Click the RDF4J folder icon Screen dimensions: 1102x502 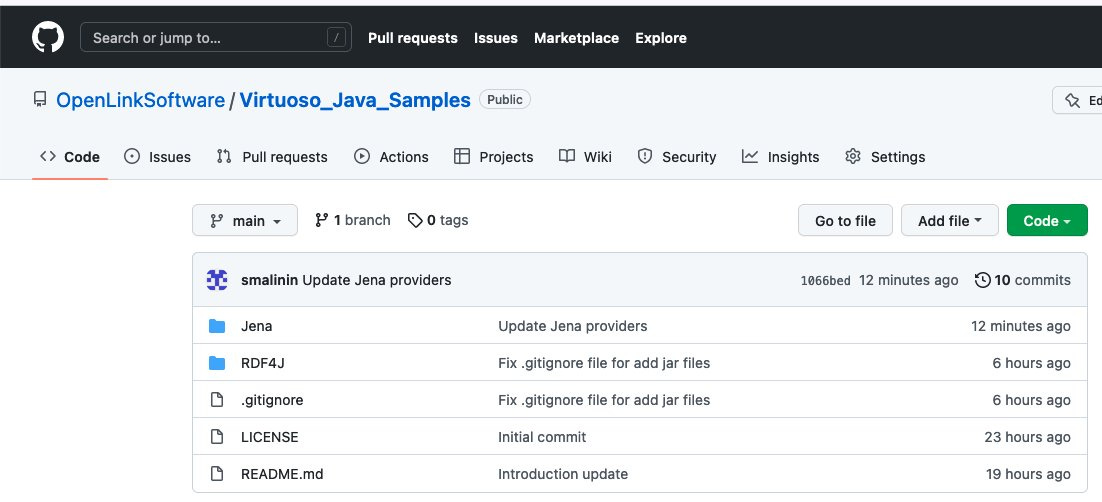pyautogui.click(x=217, y=363)
